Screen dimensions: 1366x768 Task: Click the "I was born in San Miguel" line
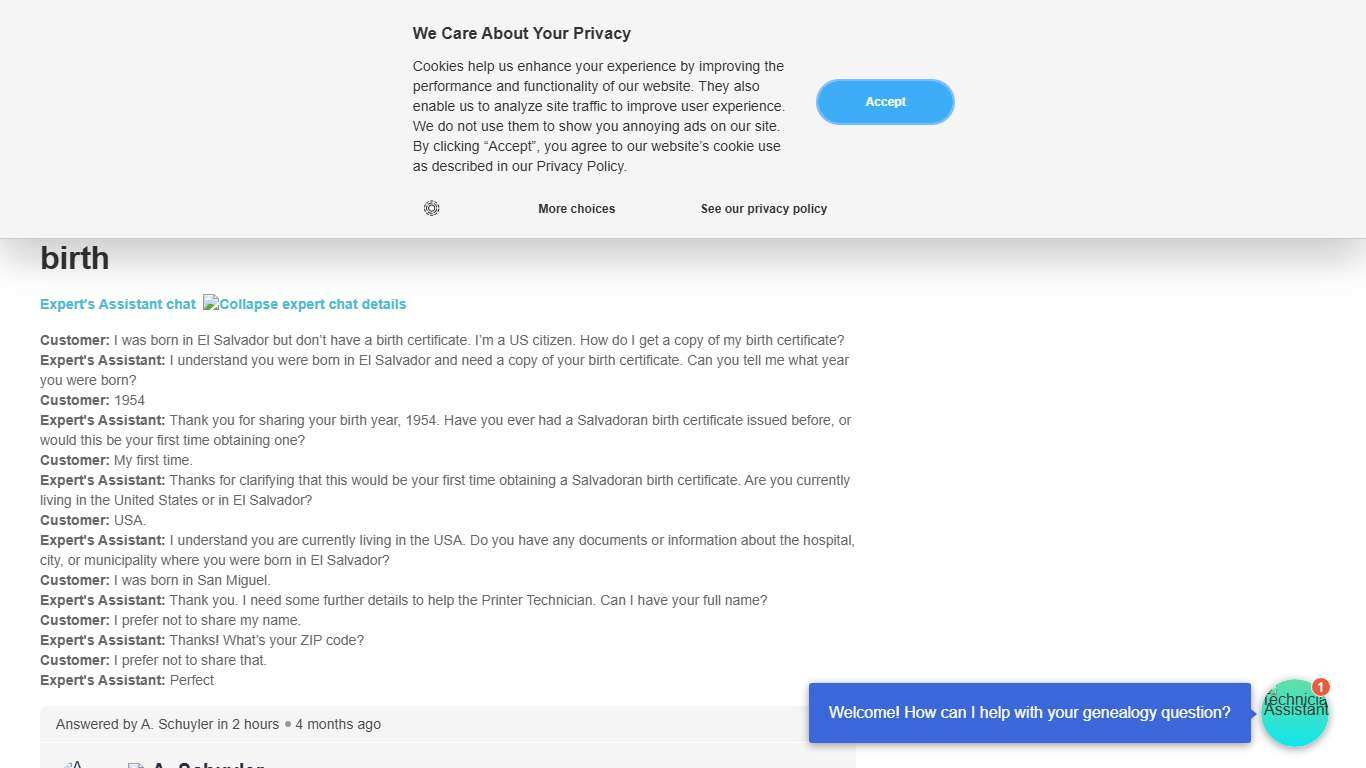tap(191, 580)
